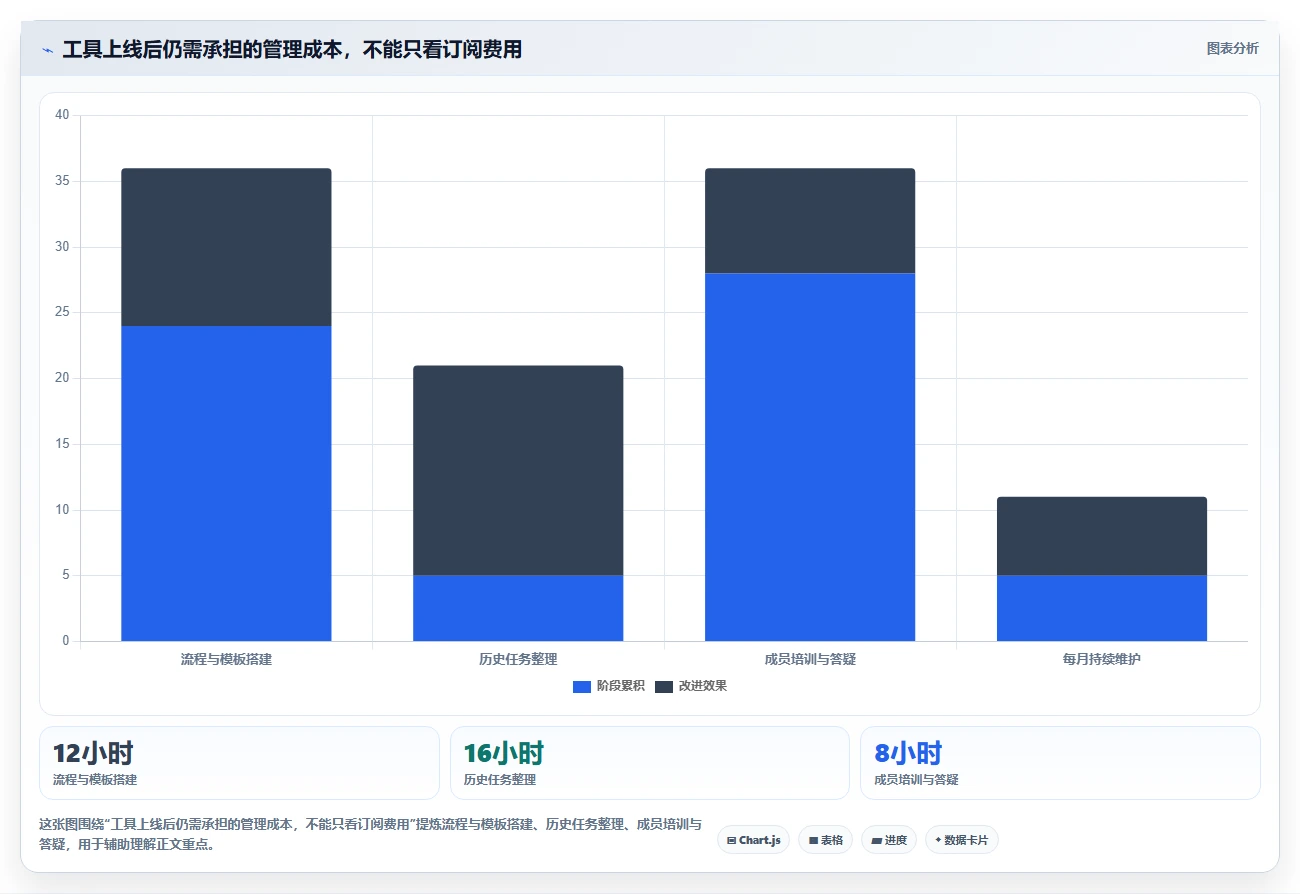Select the Chart.js tag chip

click(753, 840)
